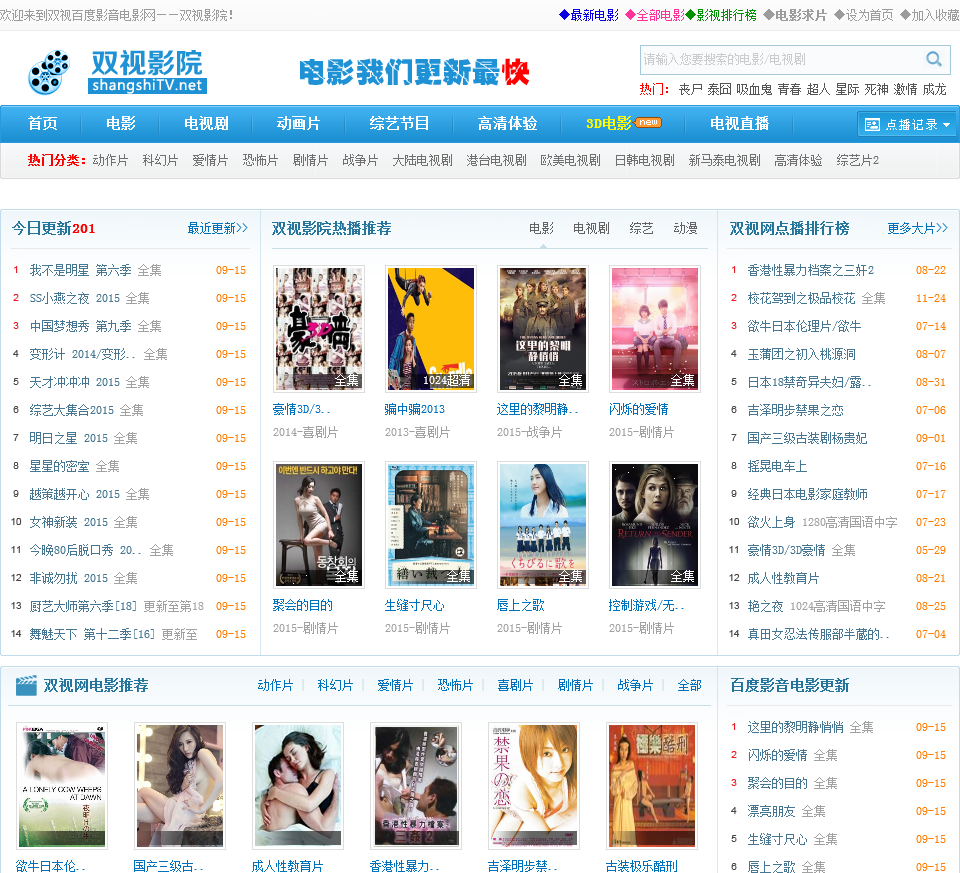
Task: Open the 3D电影 new navigation item
Action: [623, 124]
